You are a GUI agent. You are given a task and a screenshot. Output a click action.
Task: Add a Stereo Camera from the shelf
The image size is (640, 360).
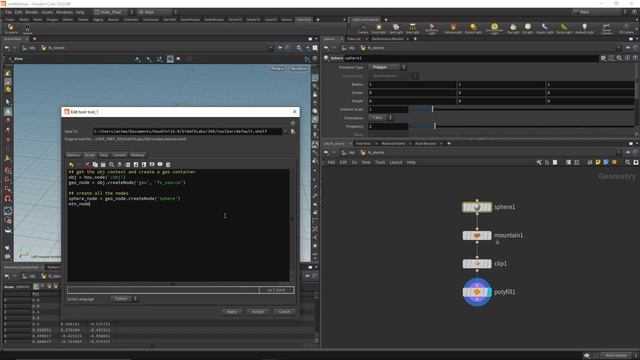pyautogui.click(x=607, y=29)
